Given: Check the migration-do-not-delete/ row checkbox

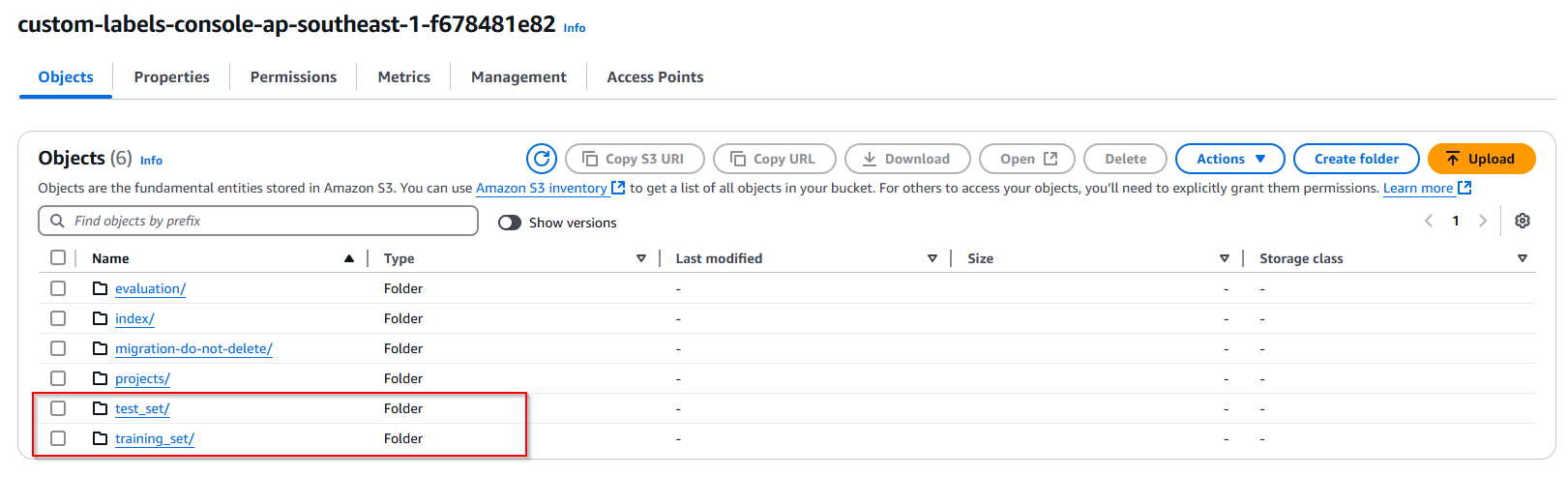Looking at the screenshot, I should click(58, 348).
